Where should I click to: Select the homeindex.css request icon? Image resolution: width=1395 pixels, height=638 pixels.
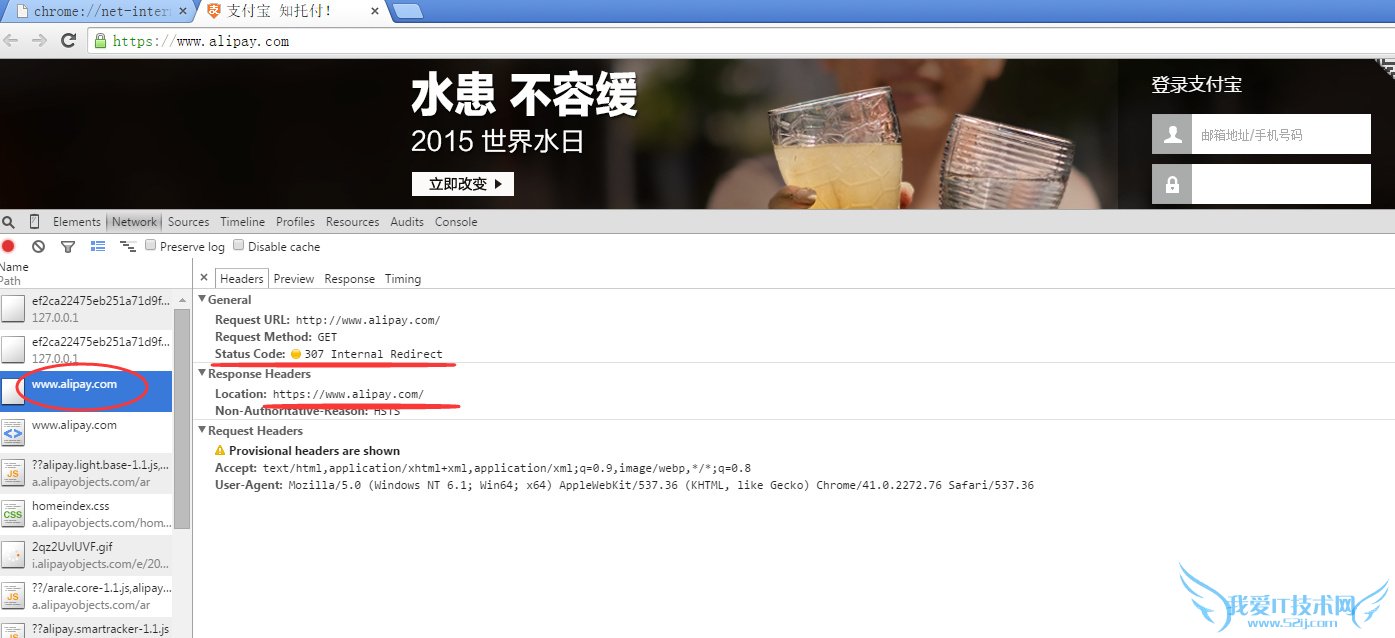click(13, 514)
